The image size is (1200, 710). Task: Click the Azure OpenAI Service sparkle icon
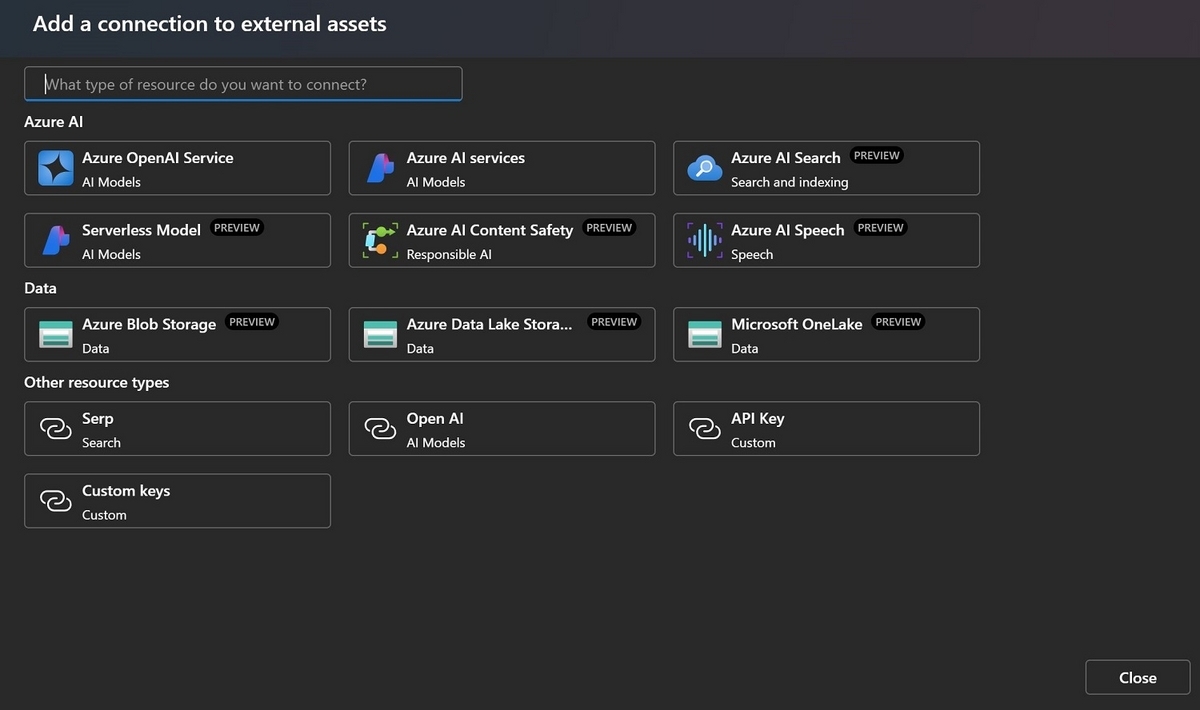click(56, 168)
